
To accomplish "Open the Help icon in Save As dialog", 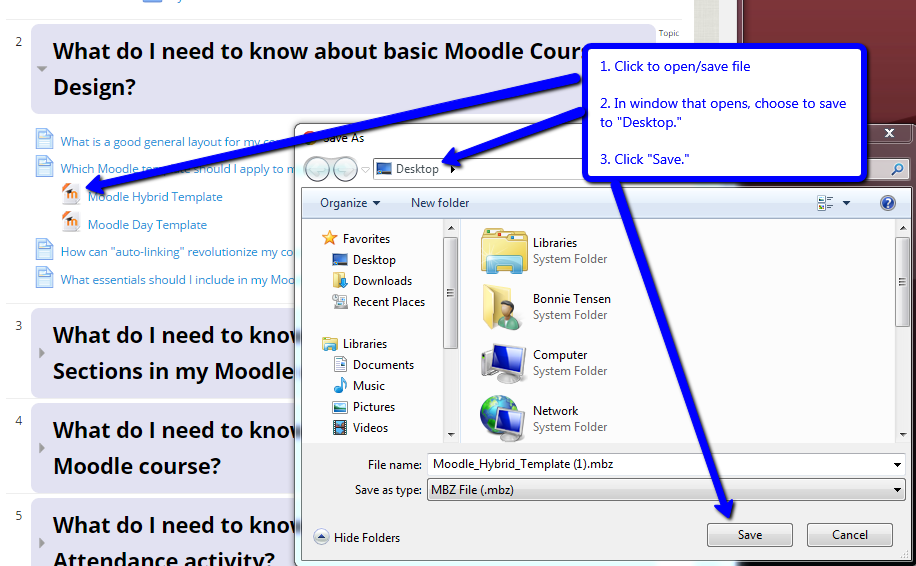I will click(x=887, y=203).
